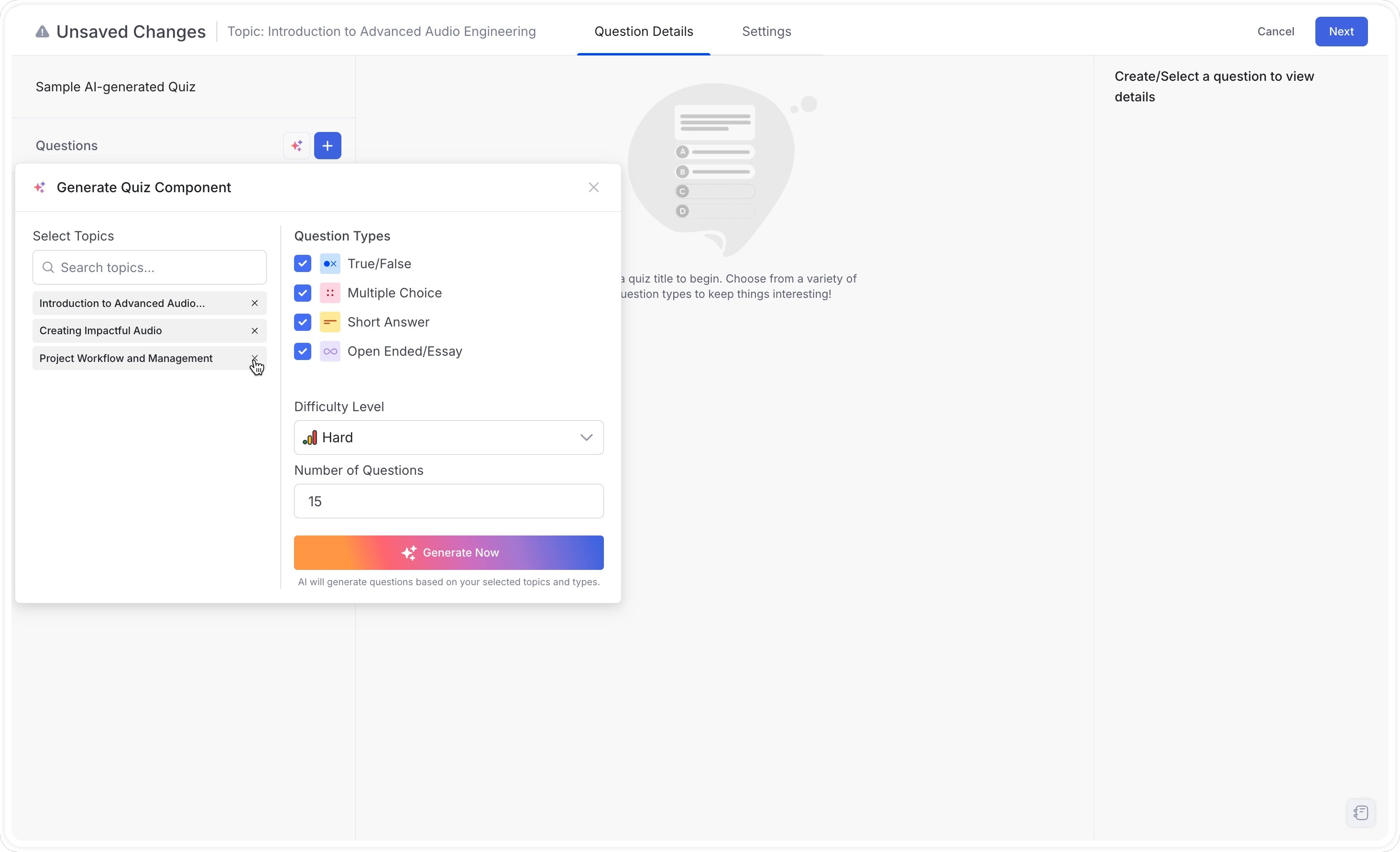Click the sparkle icon in dialog header

[40, 187]
